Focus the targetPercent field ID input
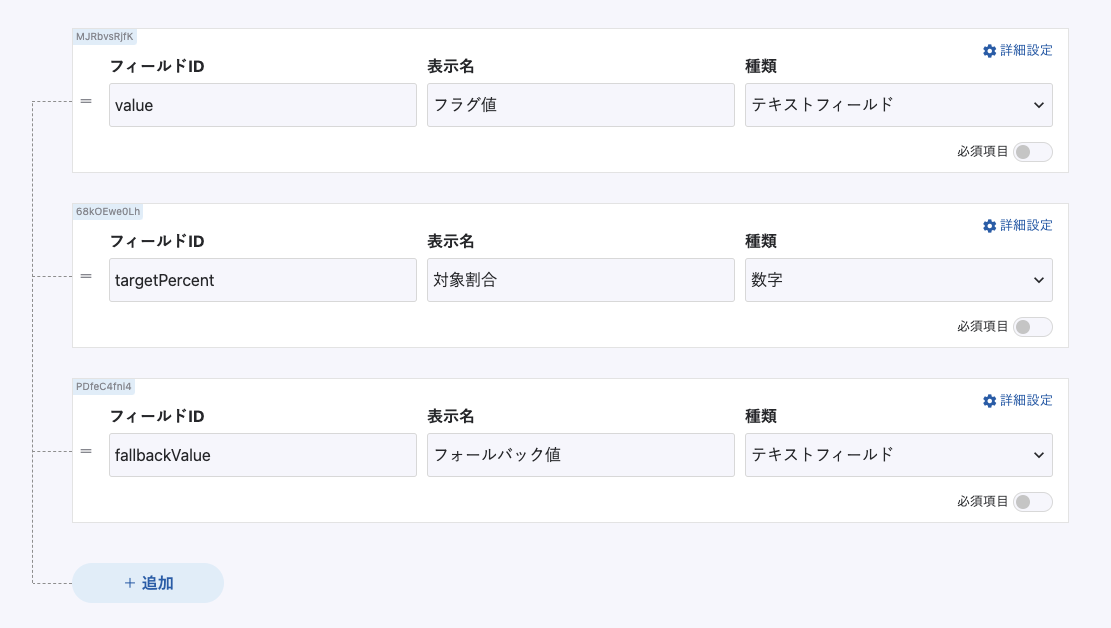Screen dimensions: 1111x628 pos(262,280)
